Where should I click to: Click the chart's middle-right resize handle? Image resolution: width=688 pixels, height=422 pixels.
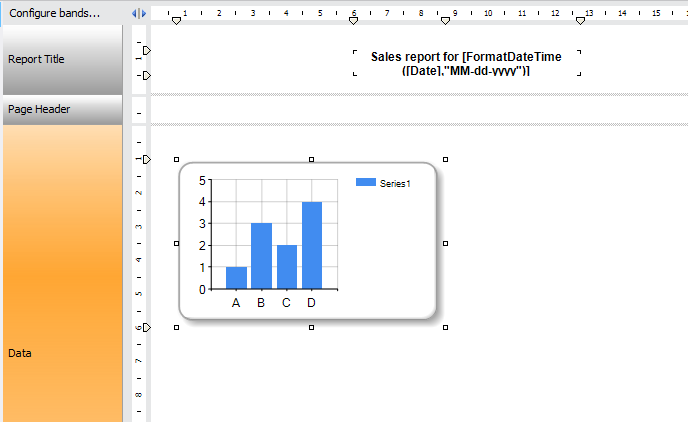click(445, 243)
